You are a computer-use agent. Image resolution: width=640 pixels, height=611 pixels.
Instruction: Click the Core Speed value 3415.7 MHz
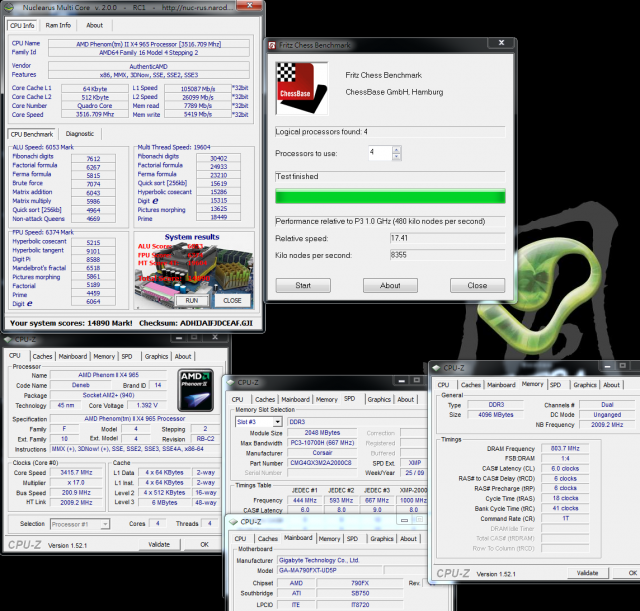click(x=76, y=473)
